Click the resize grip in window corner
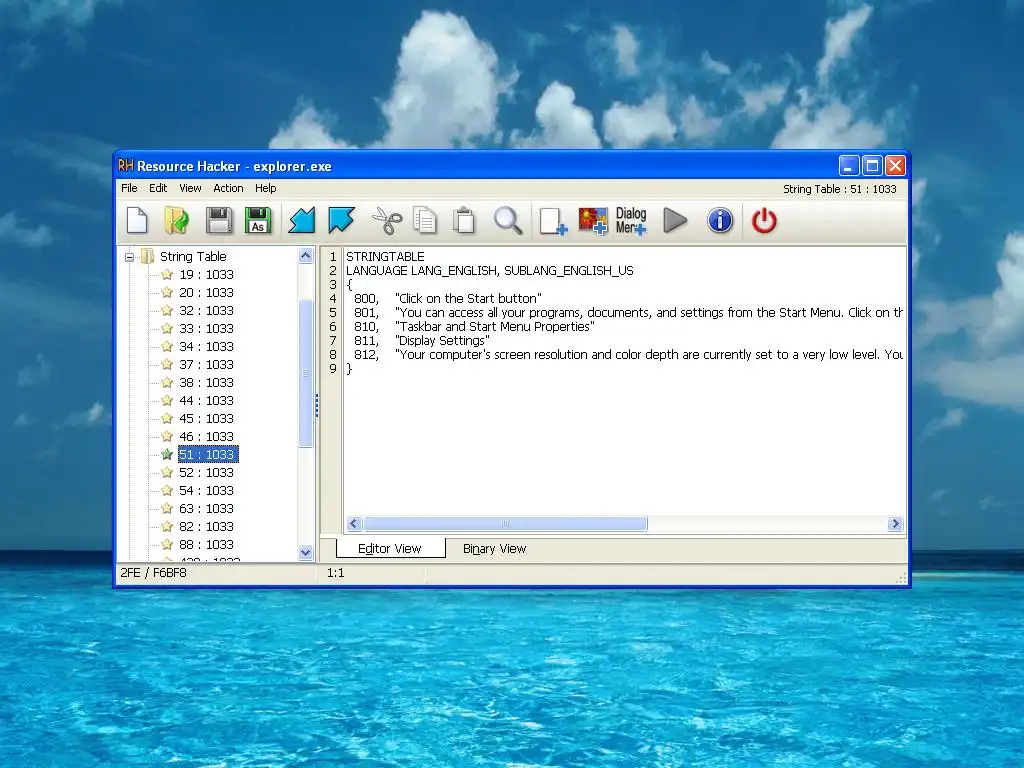This screenshot has height=768, width=1024. pos(902,578)
